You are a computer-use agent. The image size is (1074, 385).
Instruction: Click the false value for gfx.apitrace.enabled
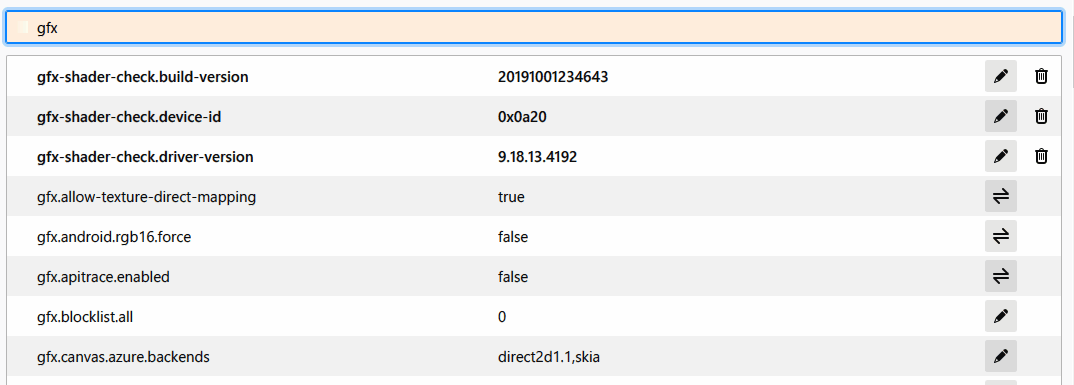pos(513,277)
